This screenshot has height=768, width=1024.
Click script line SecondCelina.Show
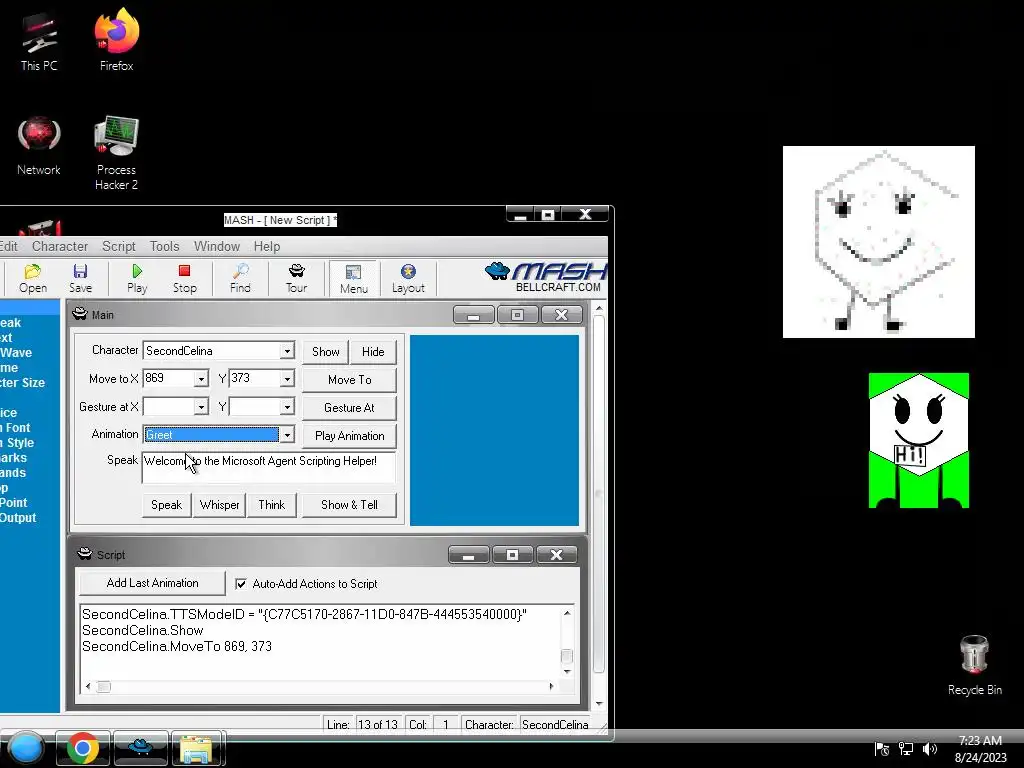[142, 630]
